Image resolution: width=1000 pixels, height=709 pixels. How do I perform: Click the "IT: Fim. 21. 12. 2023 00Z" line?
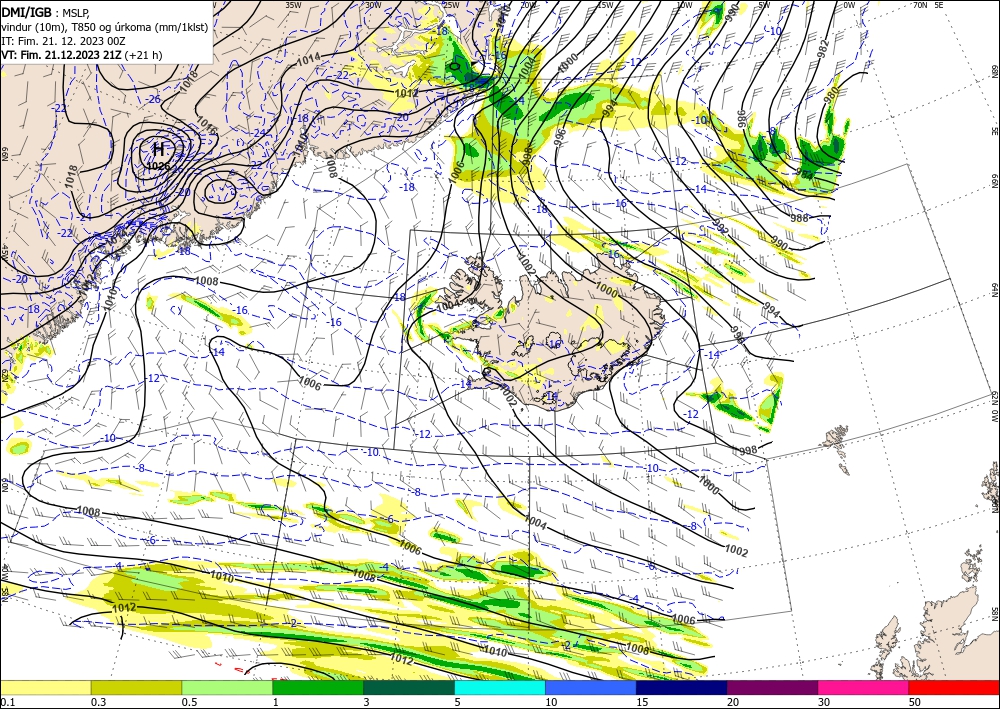[x=63, y=41]
